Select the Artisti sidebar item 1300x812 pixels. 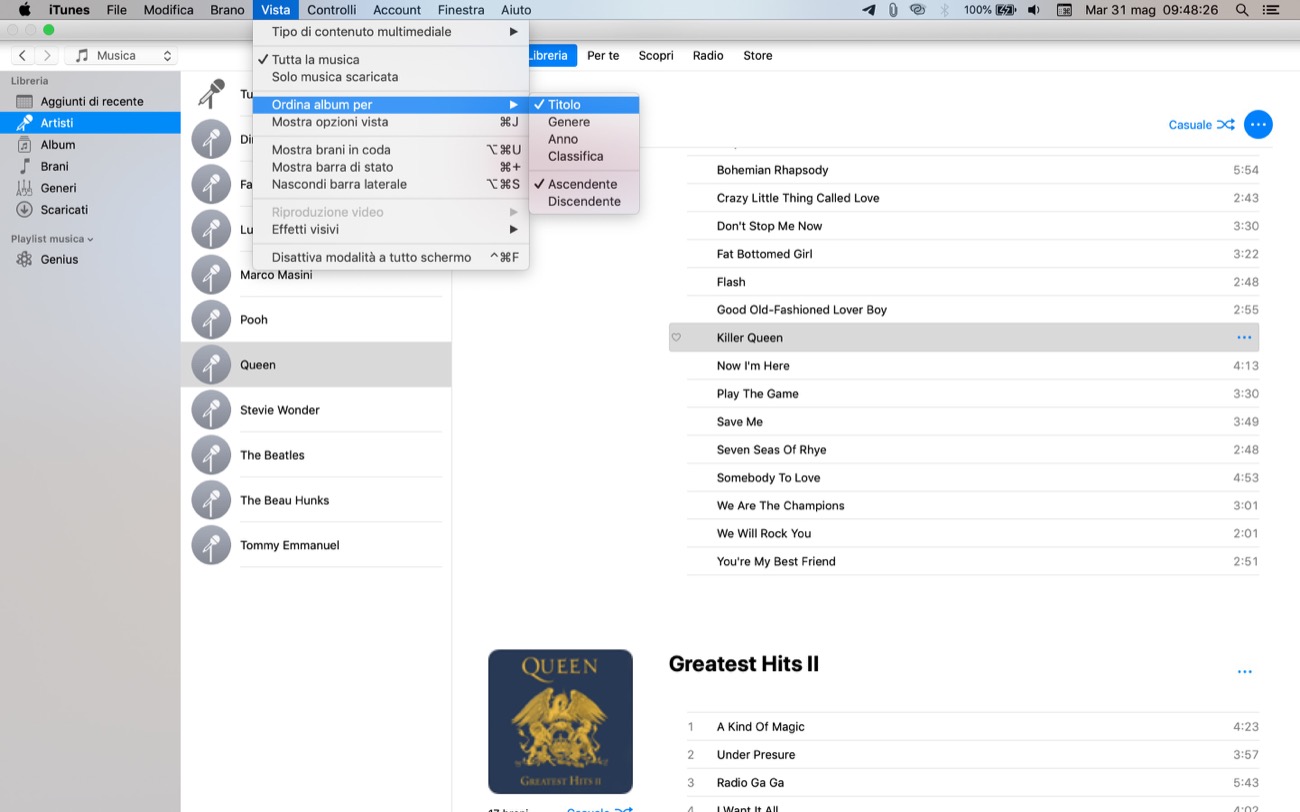[x=90, y=123]
